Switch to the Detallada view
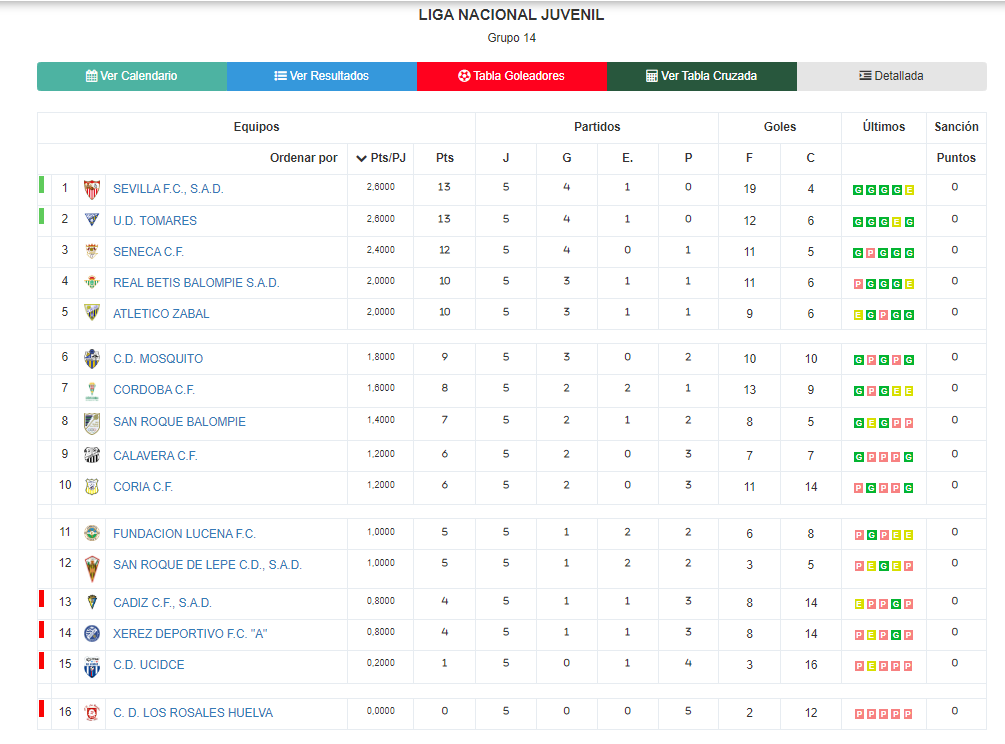The height and width of the screenshot is (744, 1005). click(x=892, y=76)
